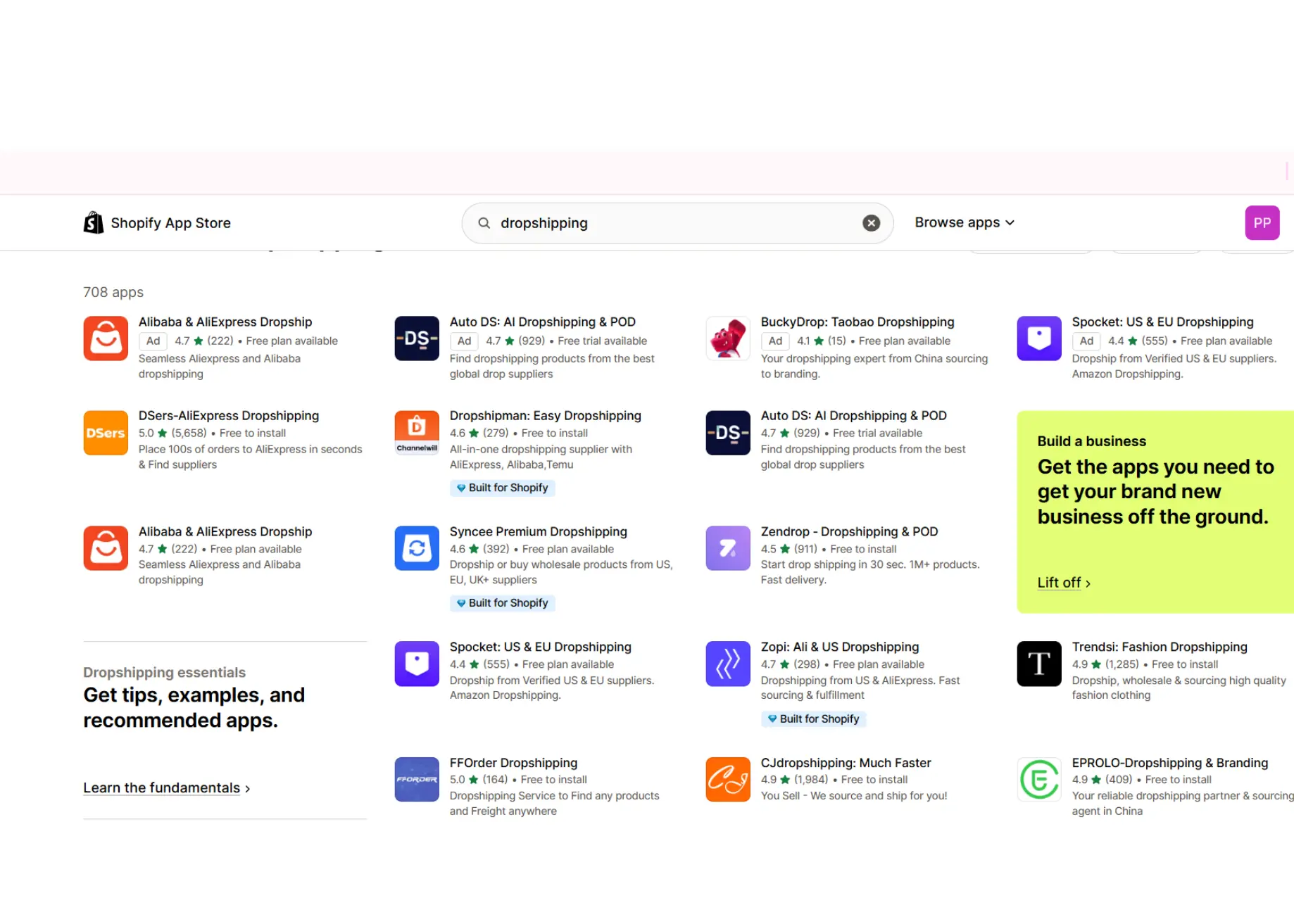This screenshot has height=924, width=1294.
Task: Open Zendrop - Dropshipping & POD title
Action: pyautogui.click(x=849, y=532)
